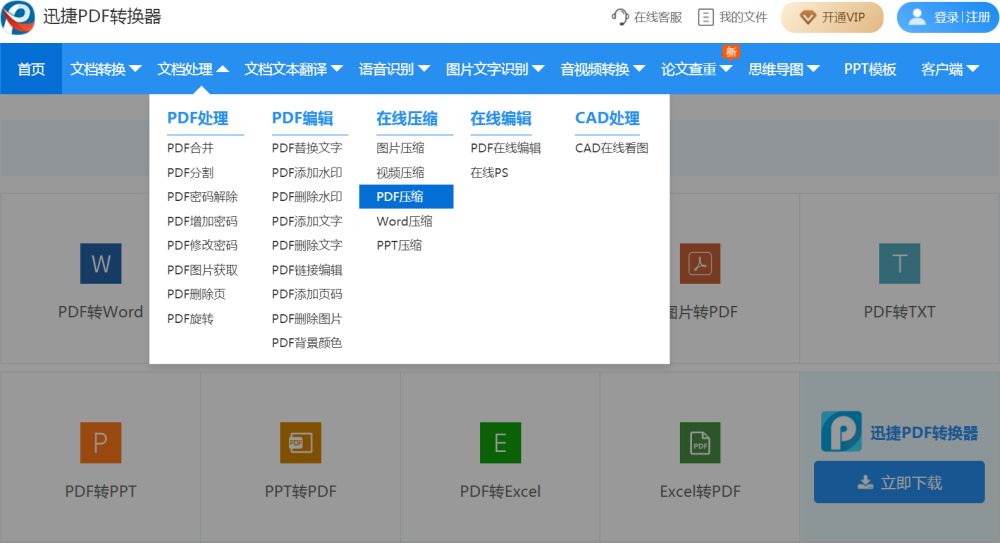This screenshot has width=1000, height=543.
Task: Expand the 思维导图 dropdown
Action: (784, 69)
